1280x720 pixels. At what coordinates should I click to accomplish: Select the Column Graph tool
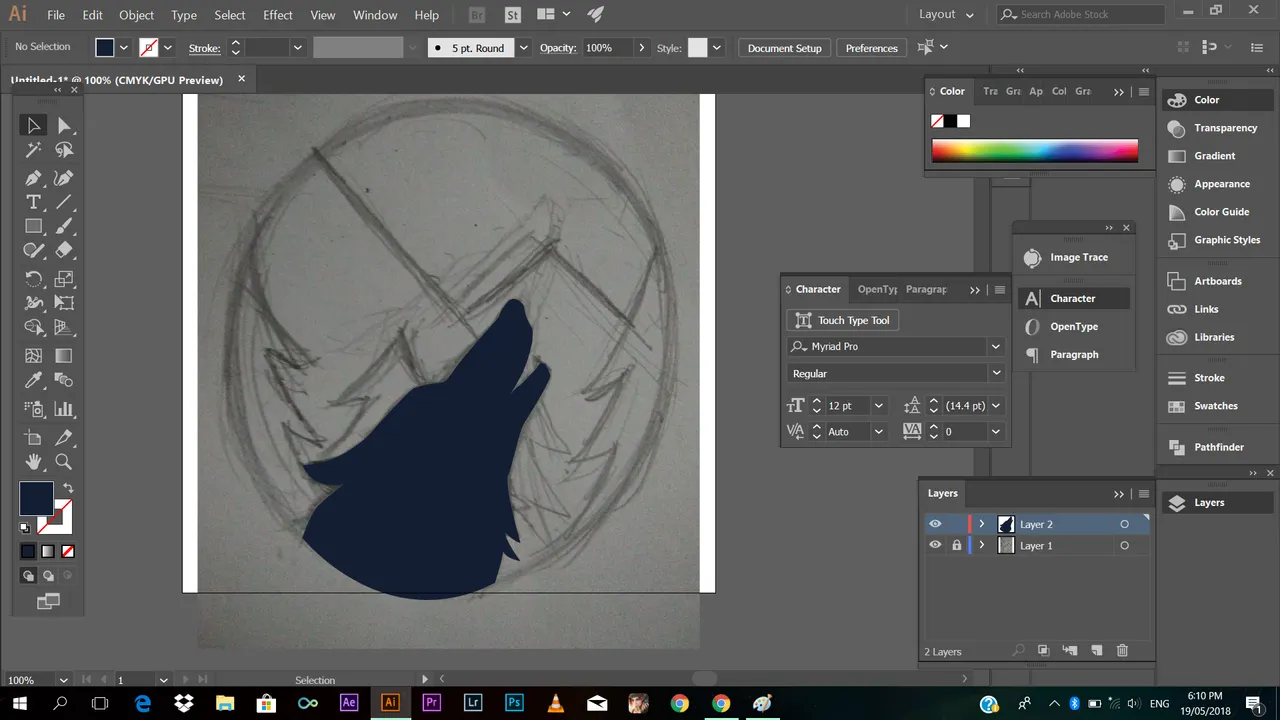[64, 409]
